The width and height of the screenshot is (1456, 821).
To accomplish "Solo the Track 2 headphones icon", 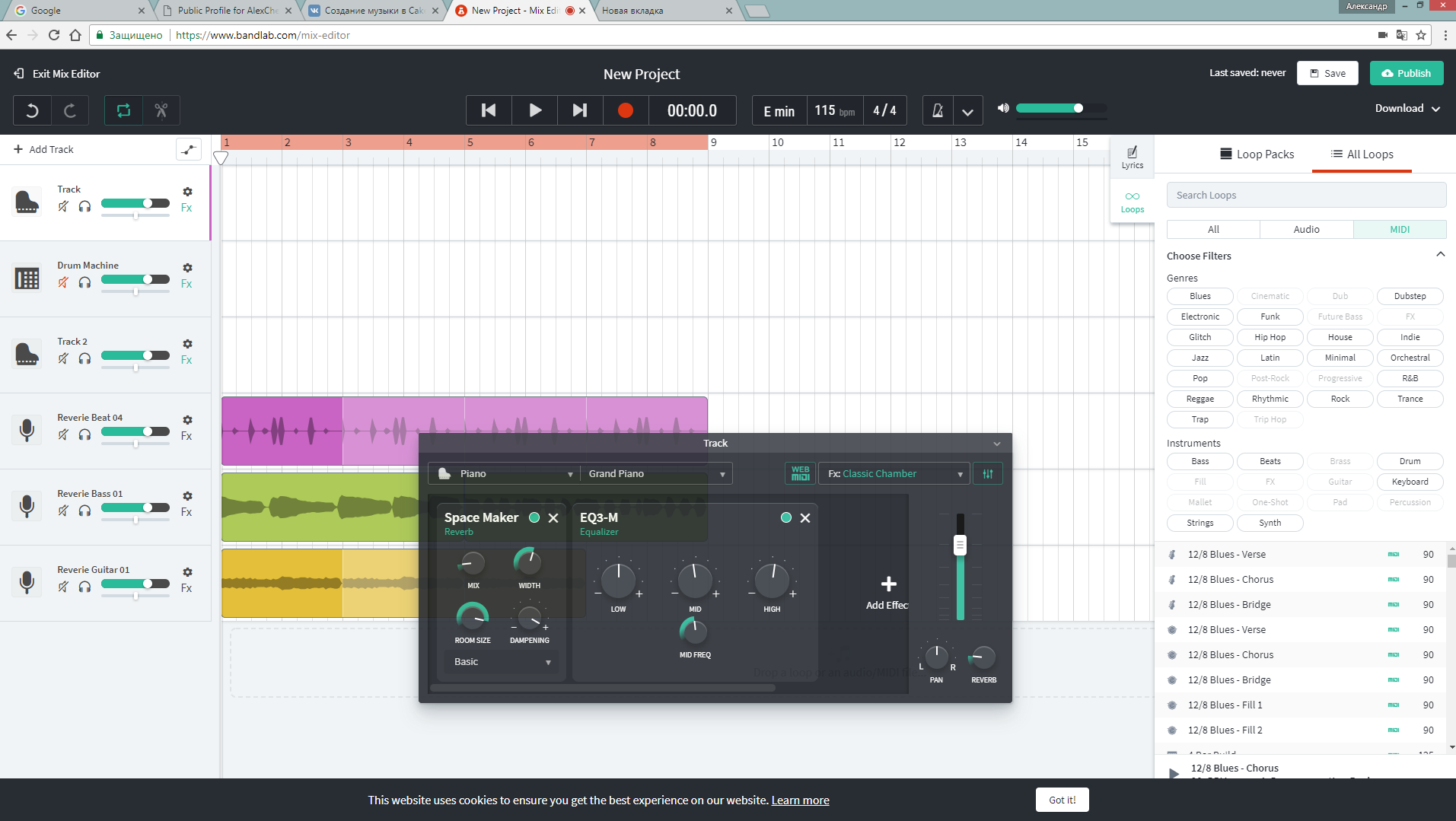I will click(84, 358).
